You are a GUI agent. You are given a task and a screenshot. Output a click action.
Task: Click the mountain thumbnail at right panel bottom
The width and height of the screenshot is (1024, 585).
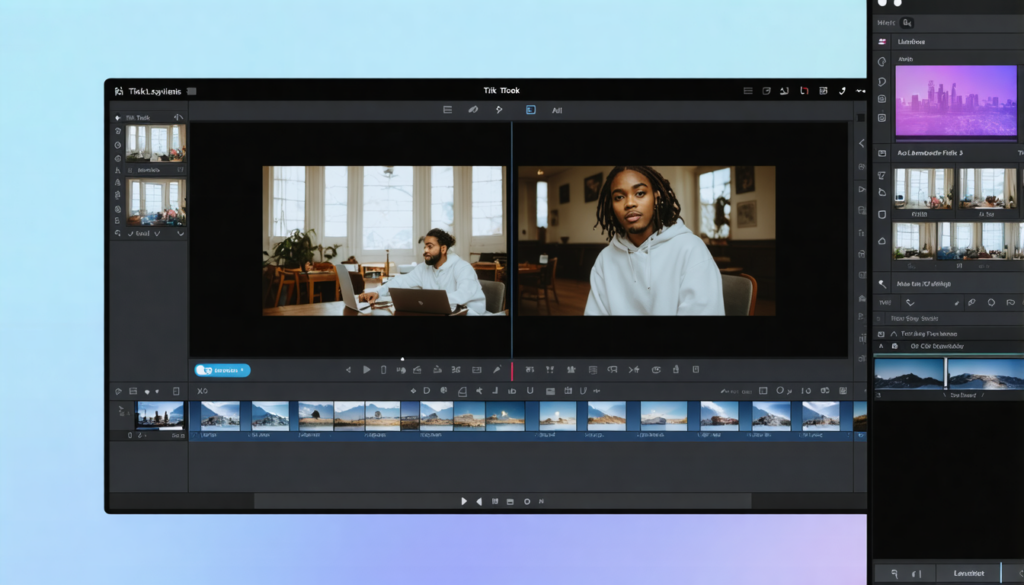(x=909, y=373)
